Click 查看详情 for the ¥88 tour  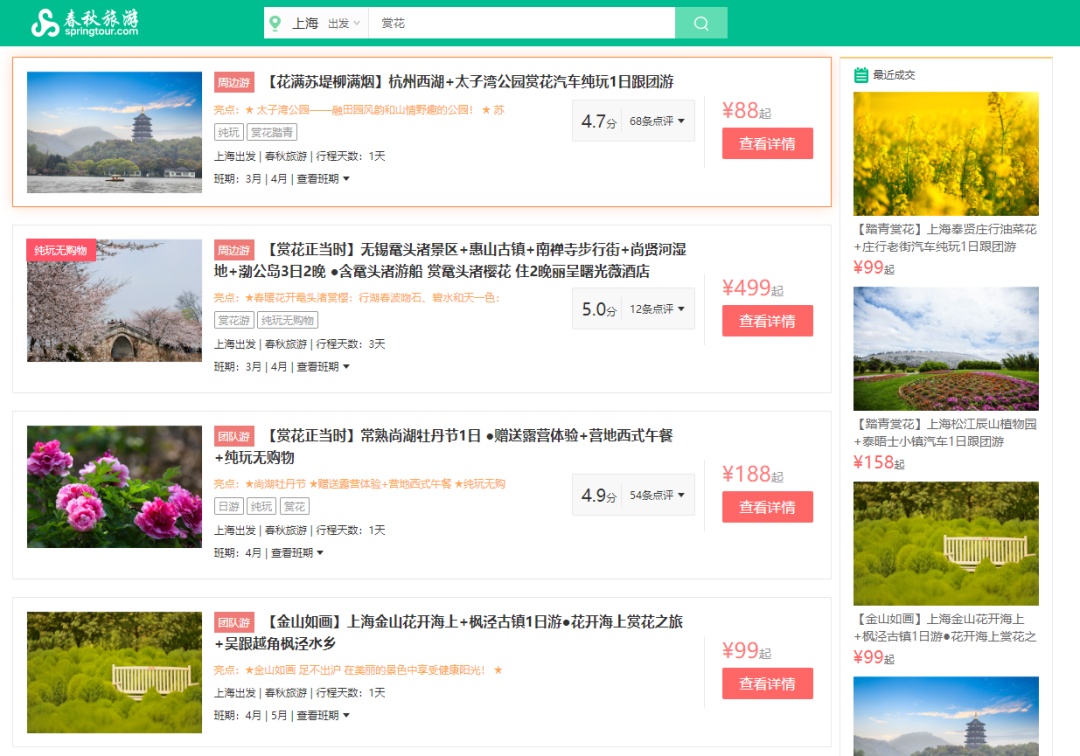click(x=767, y=143)
